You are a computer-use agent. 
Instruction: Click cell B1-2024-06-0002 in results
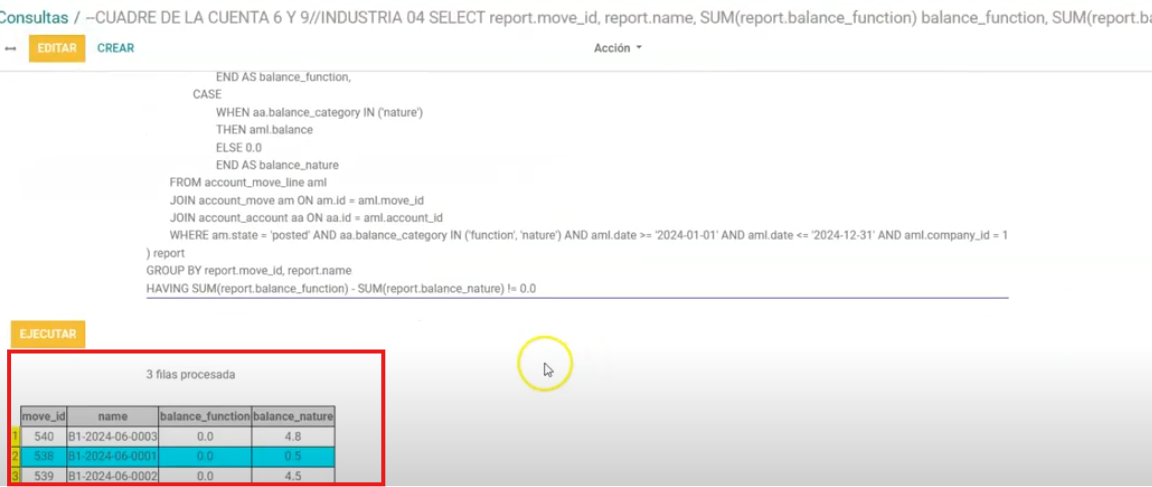(111, 475)
